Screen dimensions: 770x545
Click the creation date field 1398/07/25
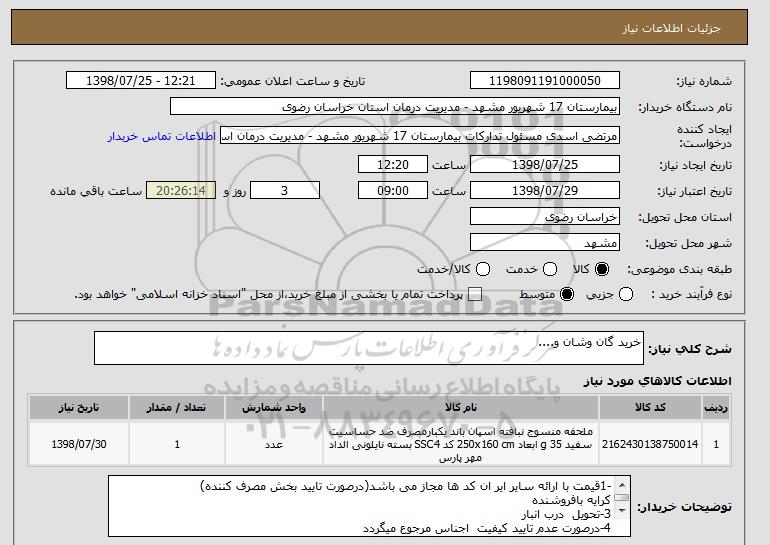click(x=545, y=164)
